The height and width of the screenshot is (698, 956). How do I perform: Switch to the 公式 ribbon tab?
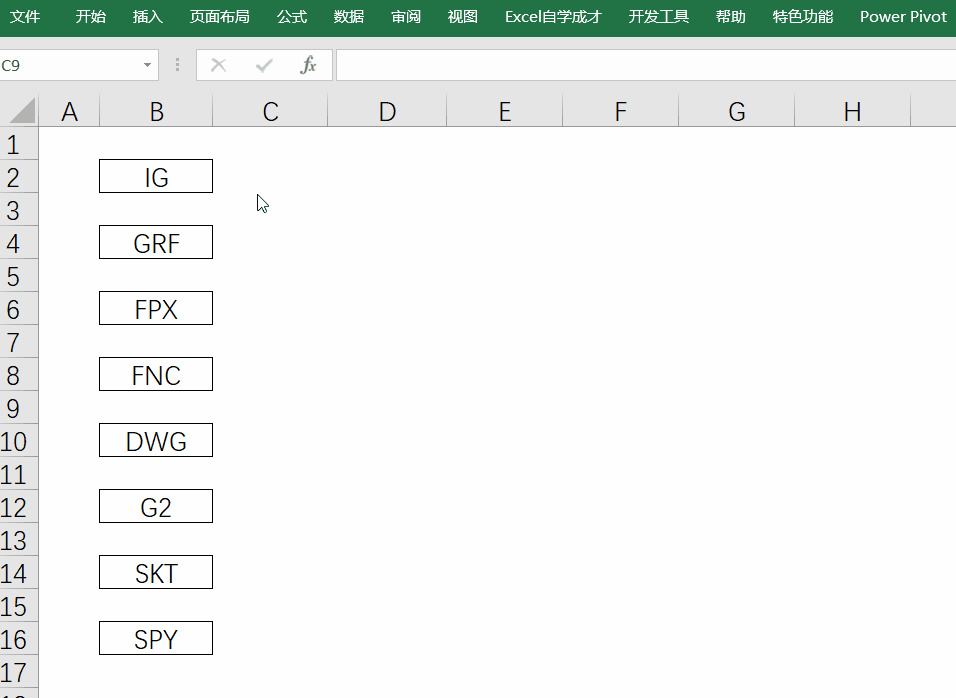(x=292, y=17)
